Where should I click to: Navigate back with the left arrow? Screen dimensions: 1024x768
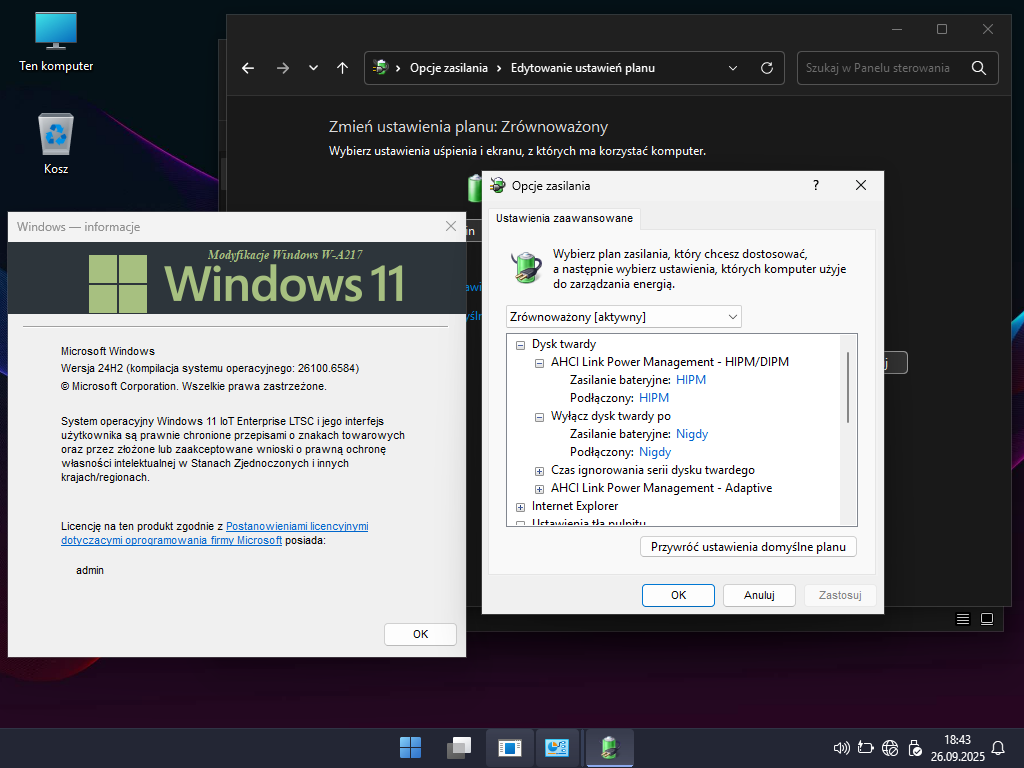tap(248, 68)
